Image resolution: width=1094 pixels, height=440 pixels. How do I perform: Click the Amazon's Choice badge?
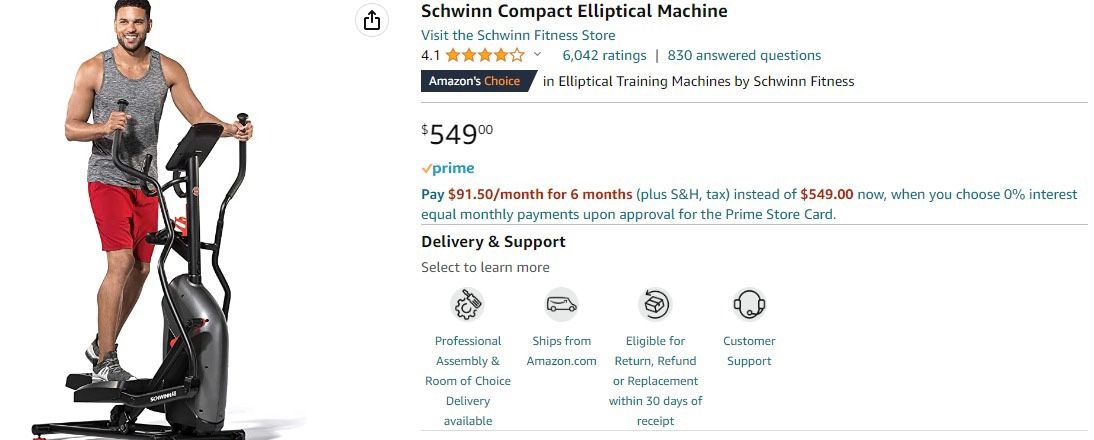(x=476, y=81)
